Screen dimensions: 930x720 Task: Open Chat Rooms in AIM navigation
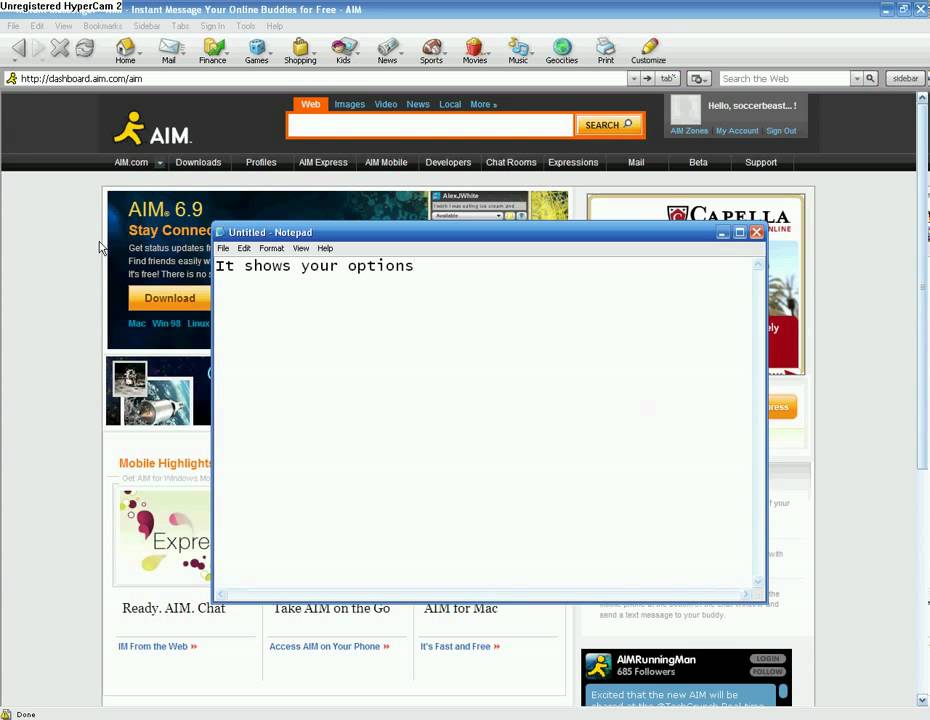(511, 163)
